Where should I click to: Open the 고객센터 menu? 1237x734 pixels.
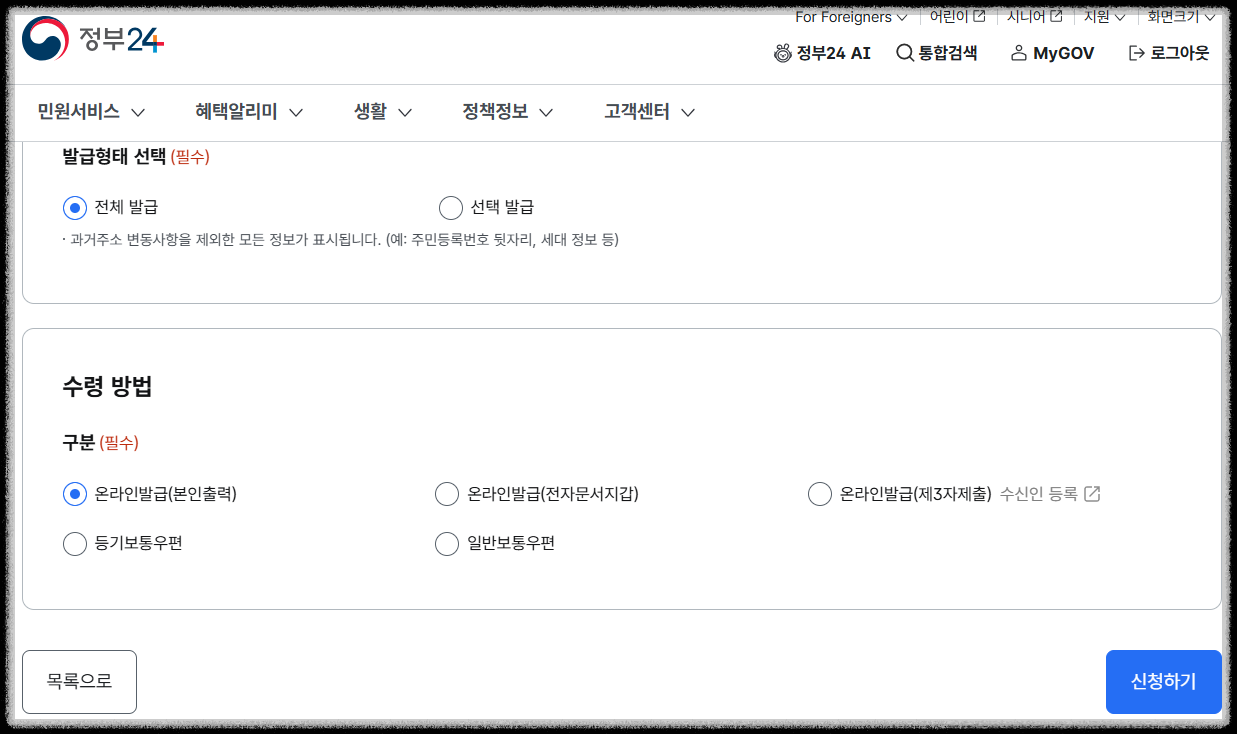click(x=637, y=112)
